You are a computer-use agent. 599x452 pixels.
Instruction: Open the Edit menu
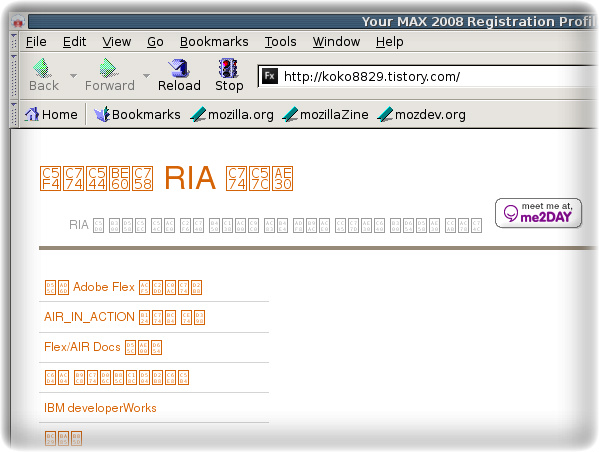[74, 42]
